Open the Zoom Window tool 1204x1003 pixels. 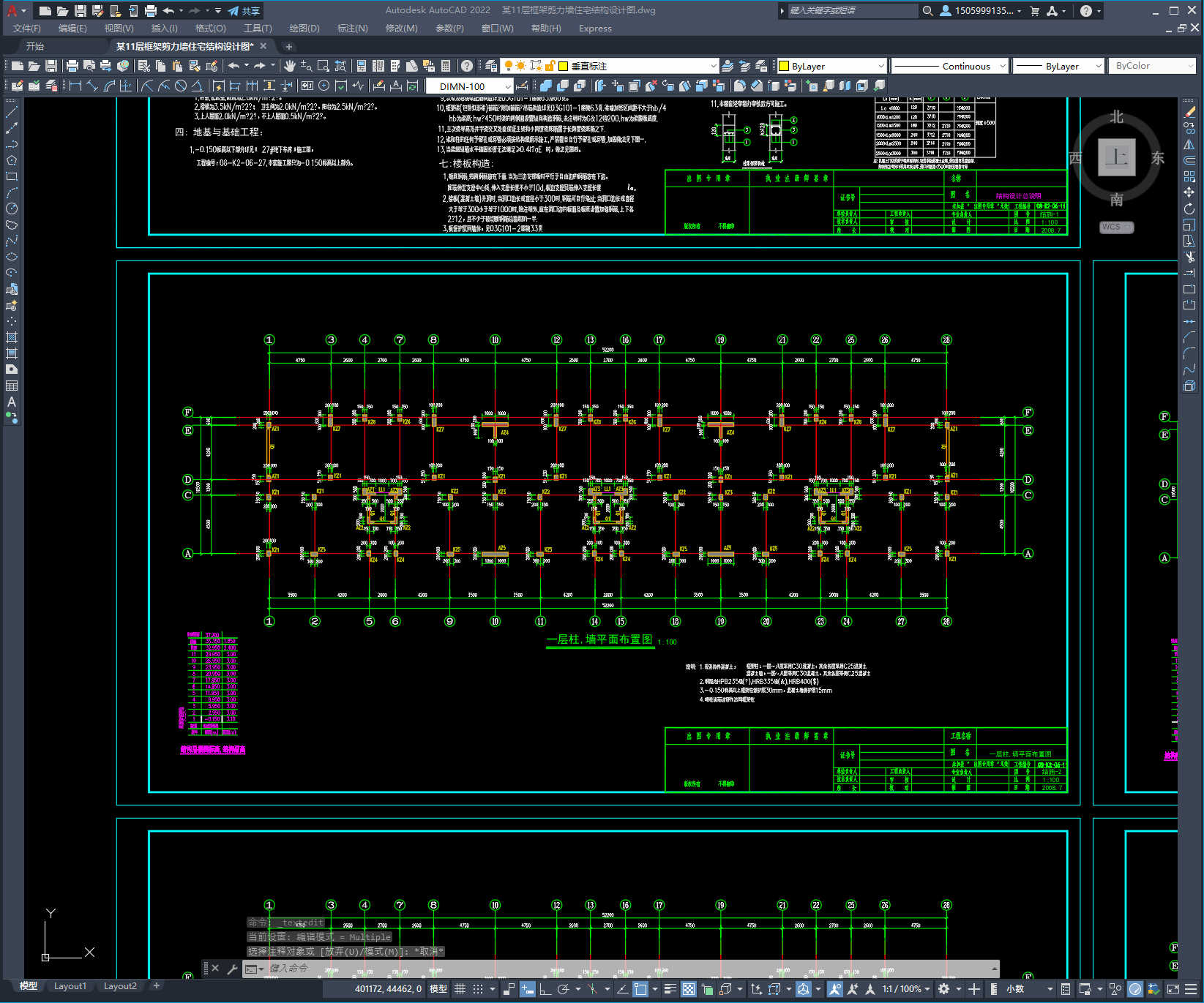323,66
